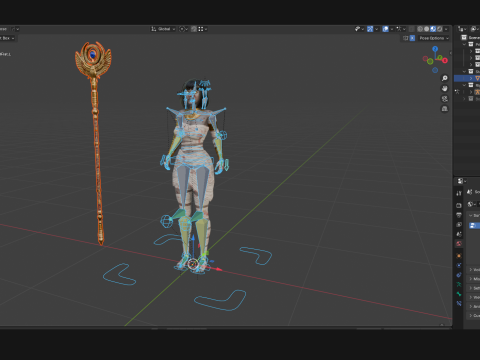Viewport: 480px width, 360px height.
Task: Open the Scene properties tab
Action: click(459, 234)
